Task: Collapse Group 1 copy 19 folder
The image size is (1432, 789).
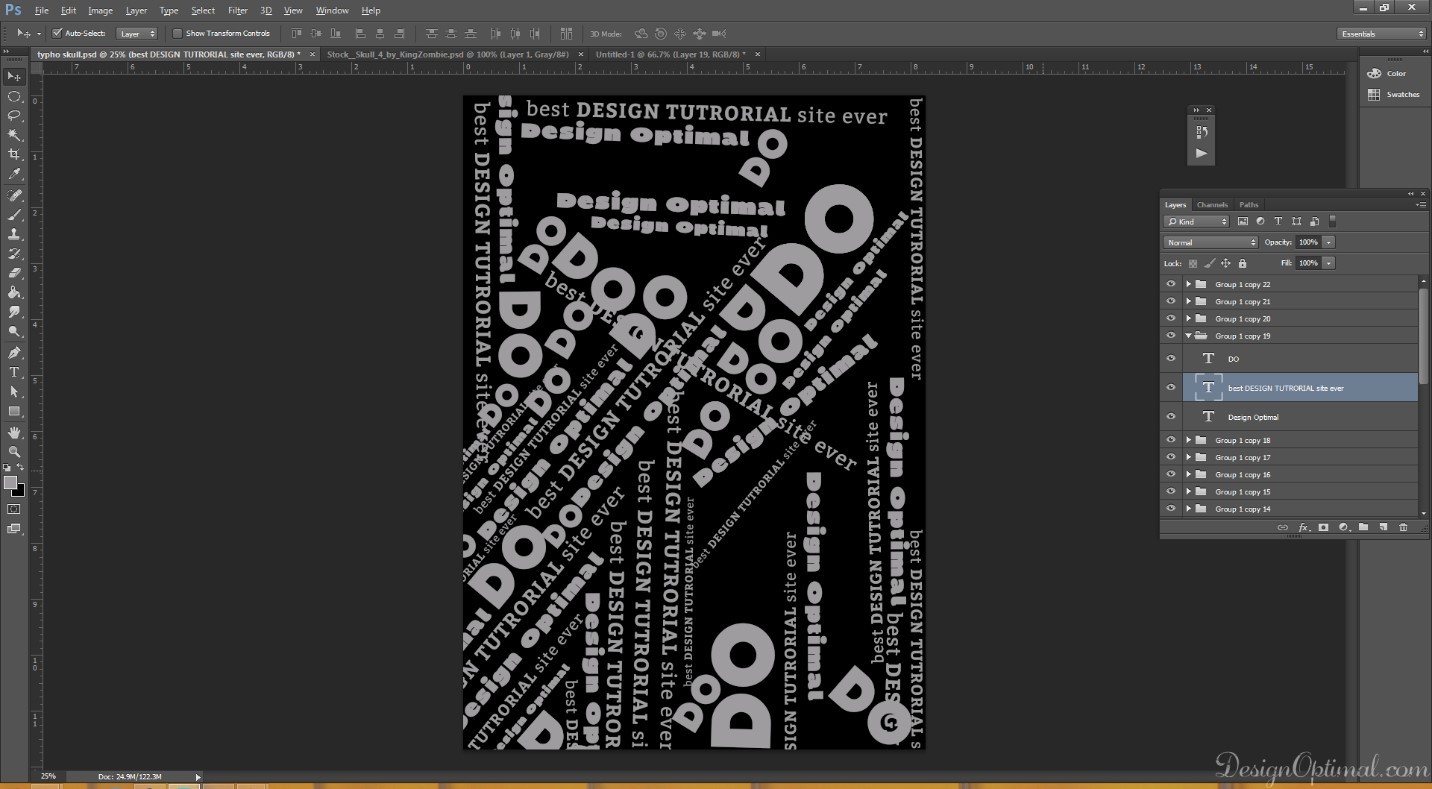Action: pyautogui.click(x=1188, y=336)
